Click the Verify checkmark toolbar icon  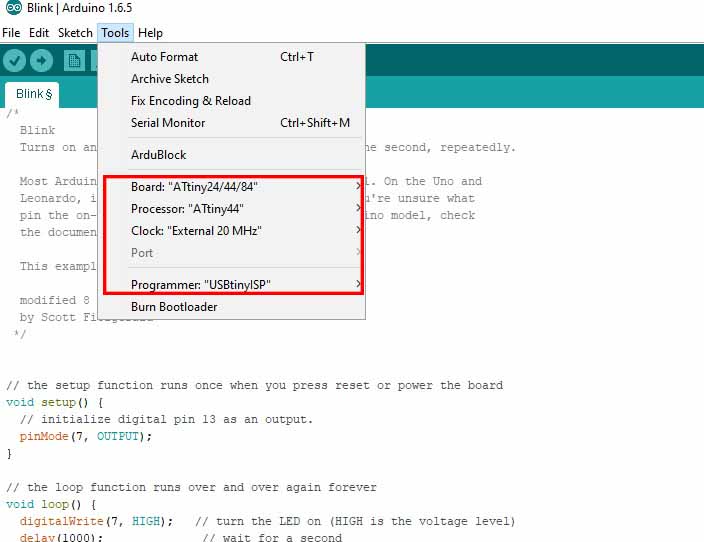click(14, 61)
